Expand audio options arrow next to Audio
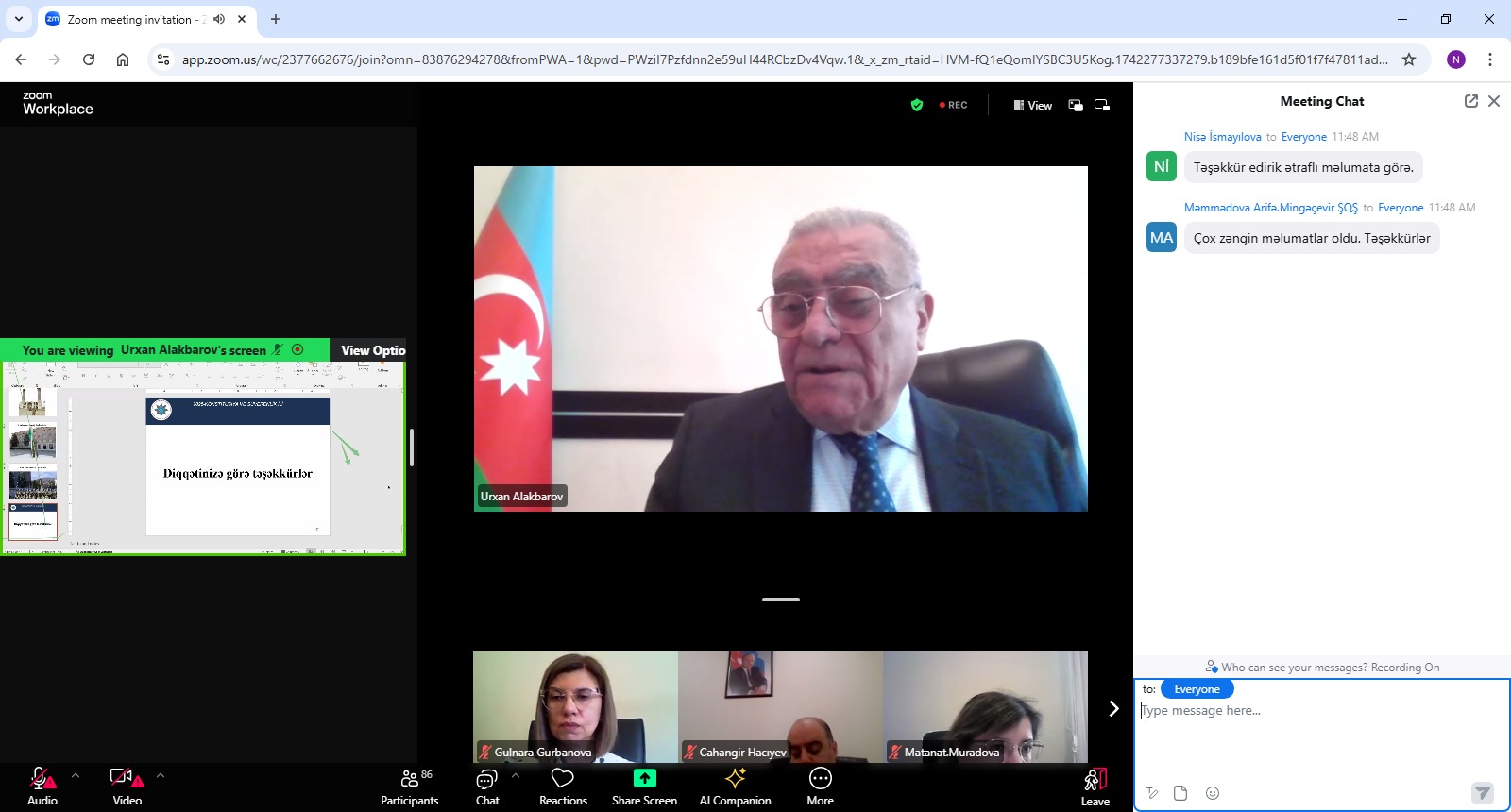Viewport: 1511px width, 812px height. point(76,776)
